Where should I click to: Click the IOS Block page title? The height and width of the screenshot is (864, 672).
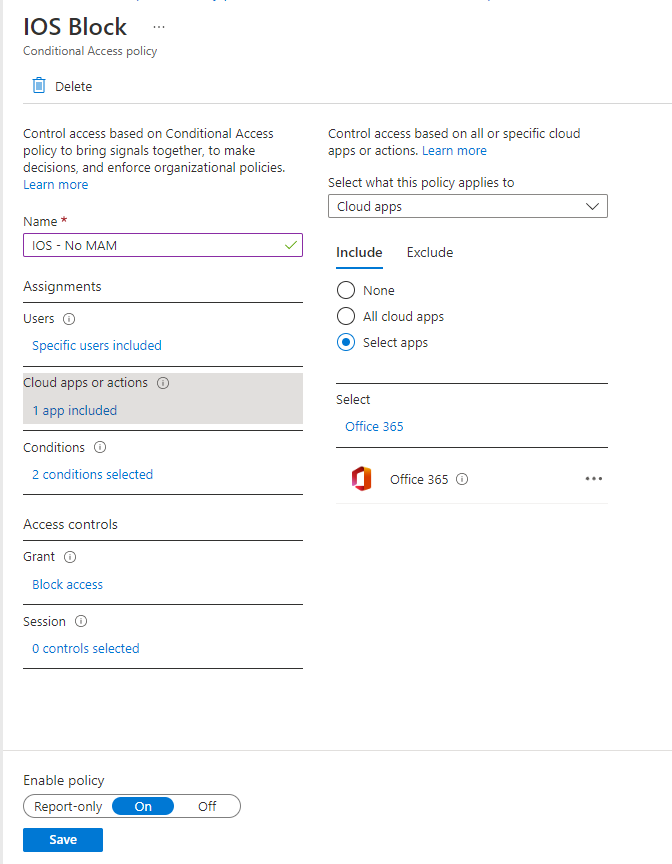pos(75,26)
